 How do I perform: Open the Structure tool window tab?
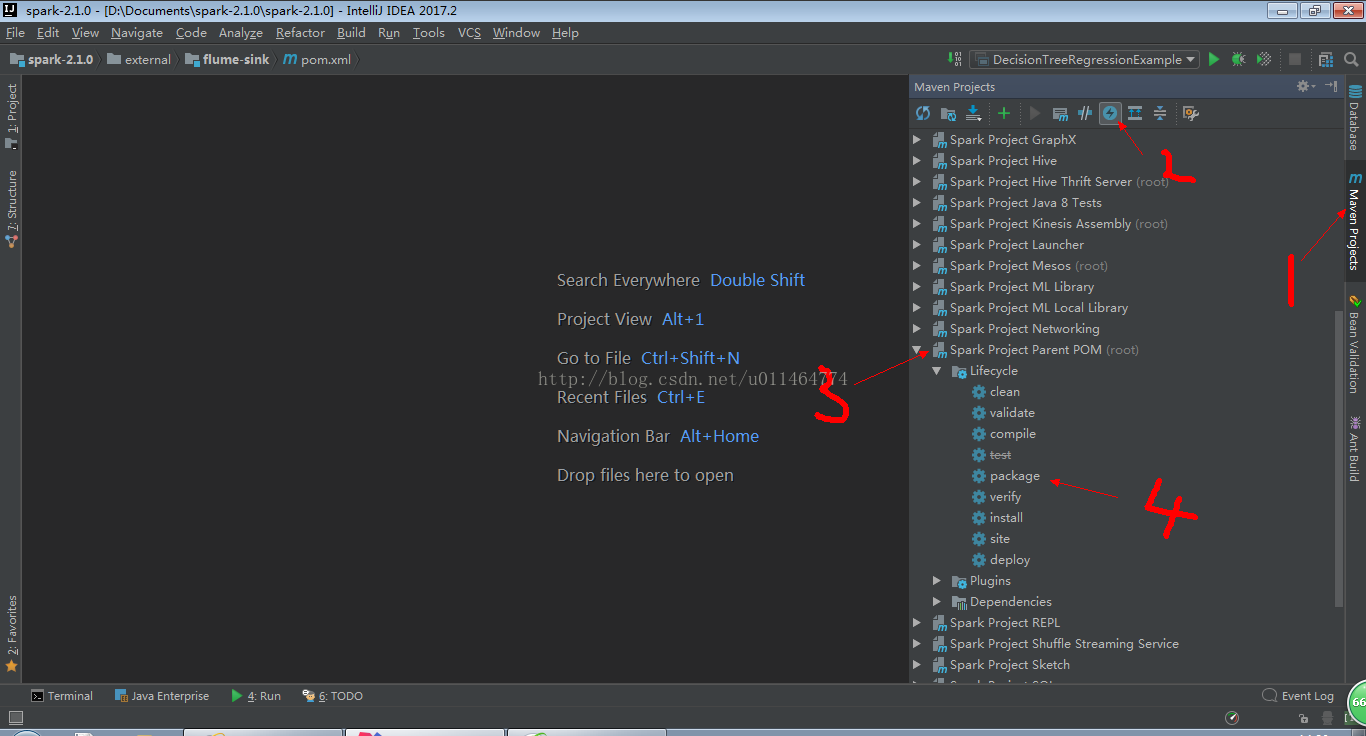(12, 208)
